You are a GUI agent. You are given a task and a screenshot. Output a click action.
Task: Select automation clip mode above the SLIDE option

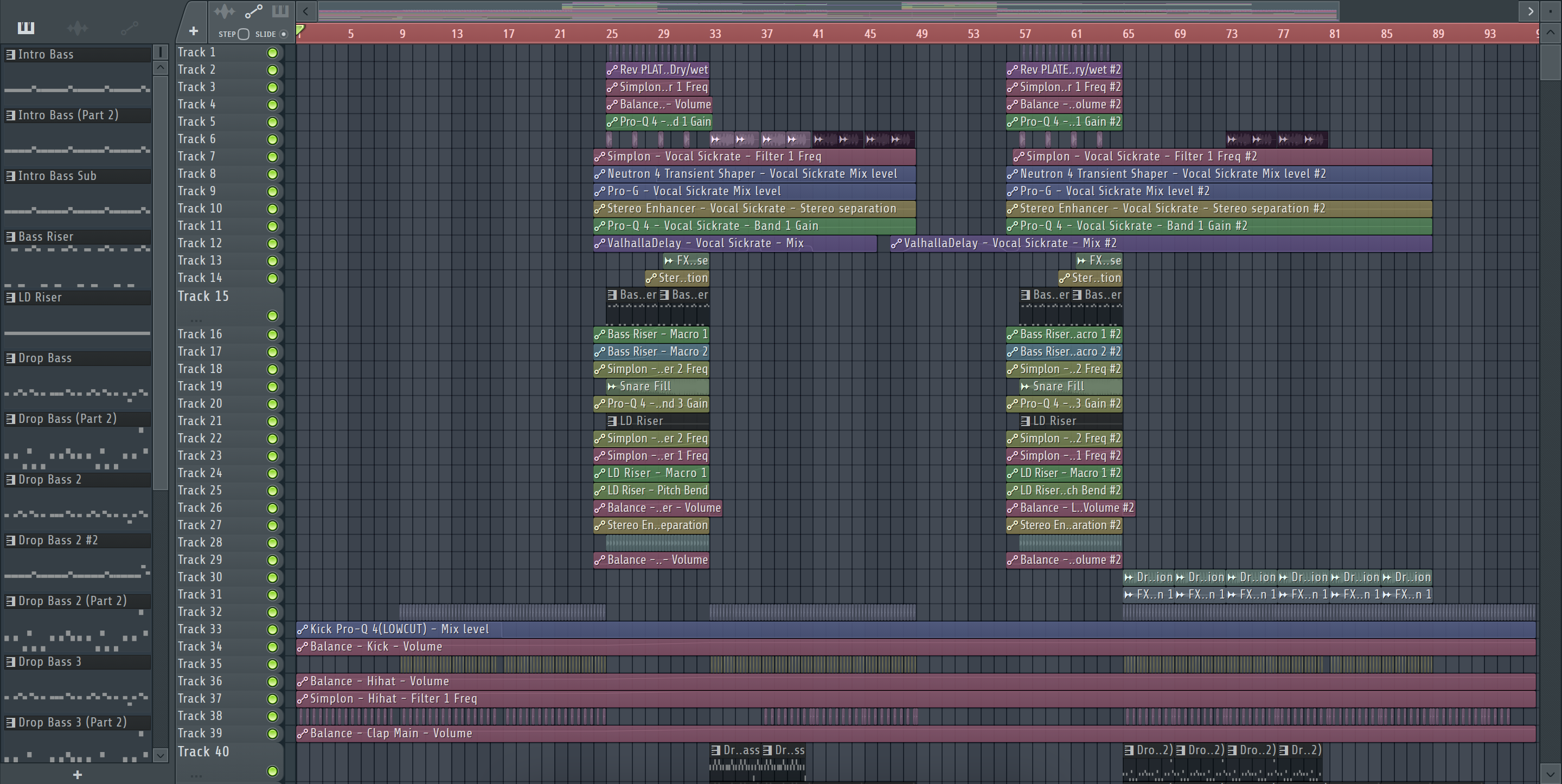253,11
